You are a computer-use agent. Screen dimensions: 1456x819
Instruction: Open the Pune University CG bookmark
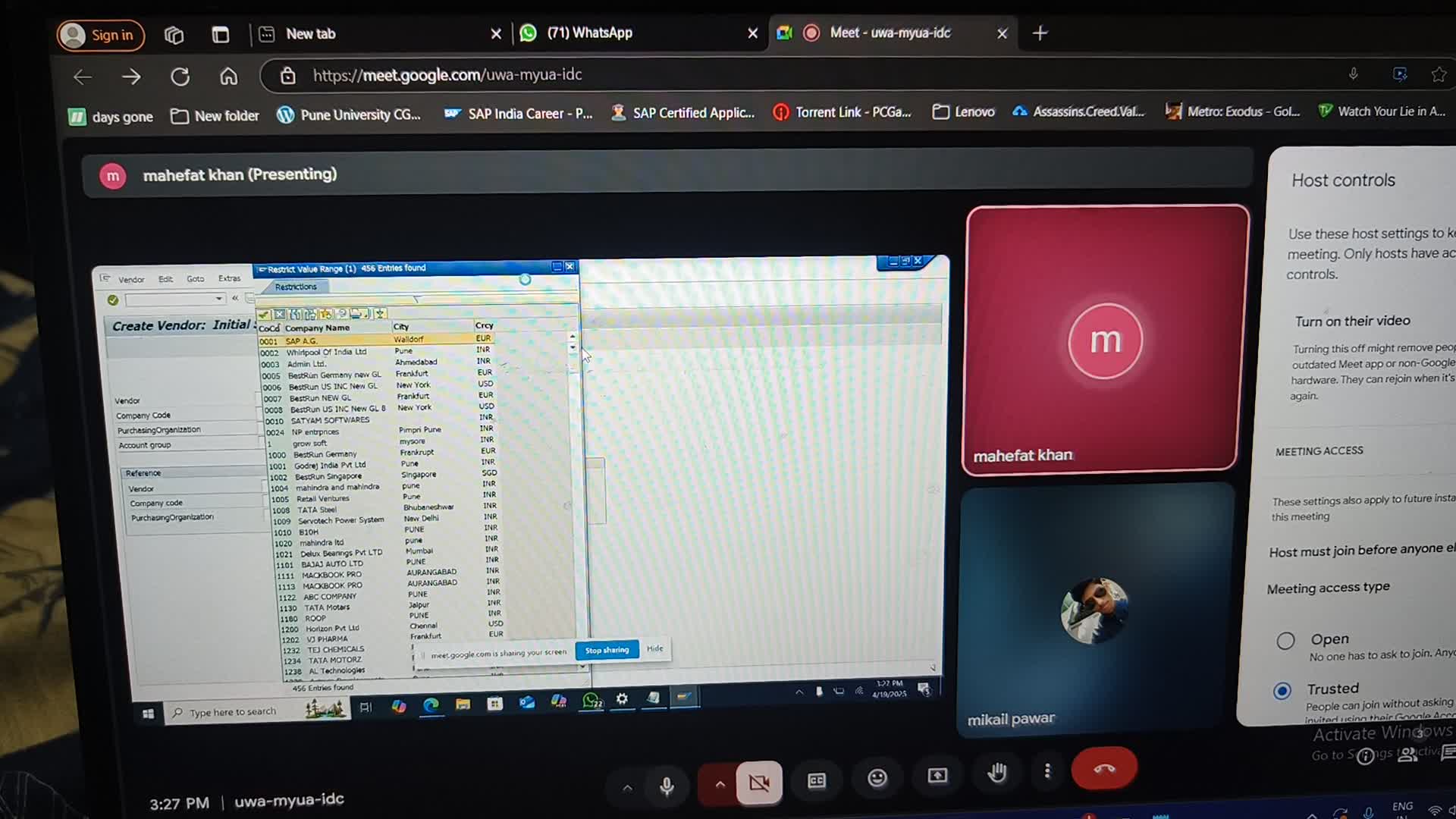click(349, 115)
